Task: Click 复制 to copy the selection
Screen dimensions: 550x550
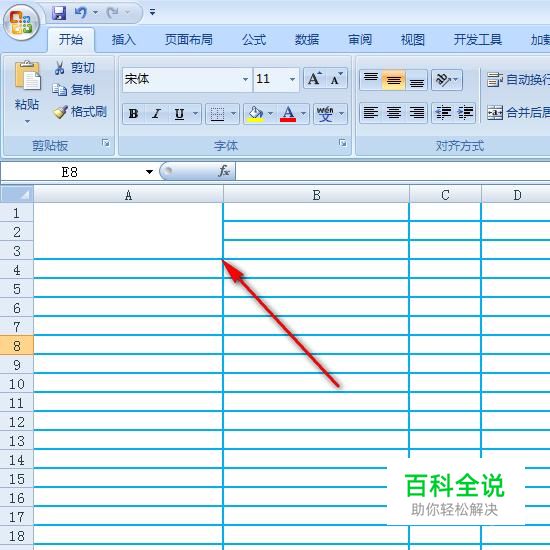Action: (x=74, y=90)
